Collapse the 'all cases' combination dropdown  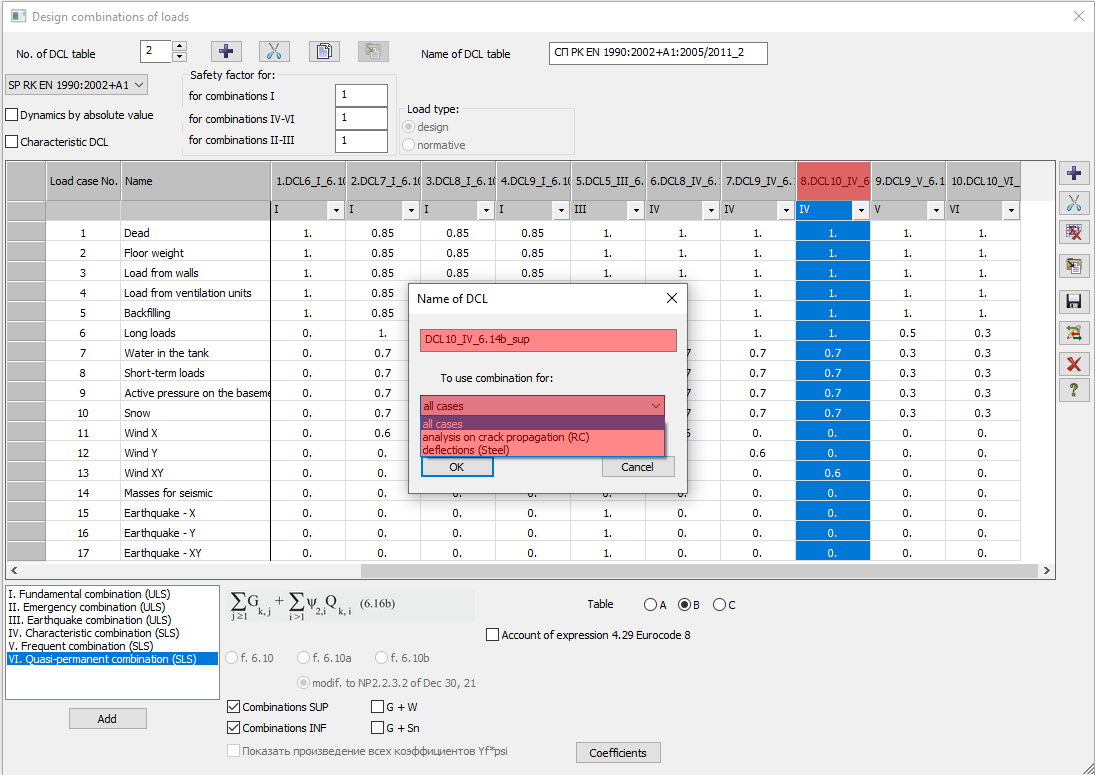656,406
